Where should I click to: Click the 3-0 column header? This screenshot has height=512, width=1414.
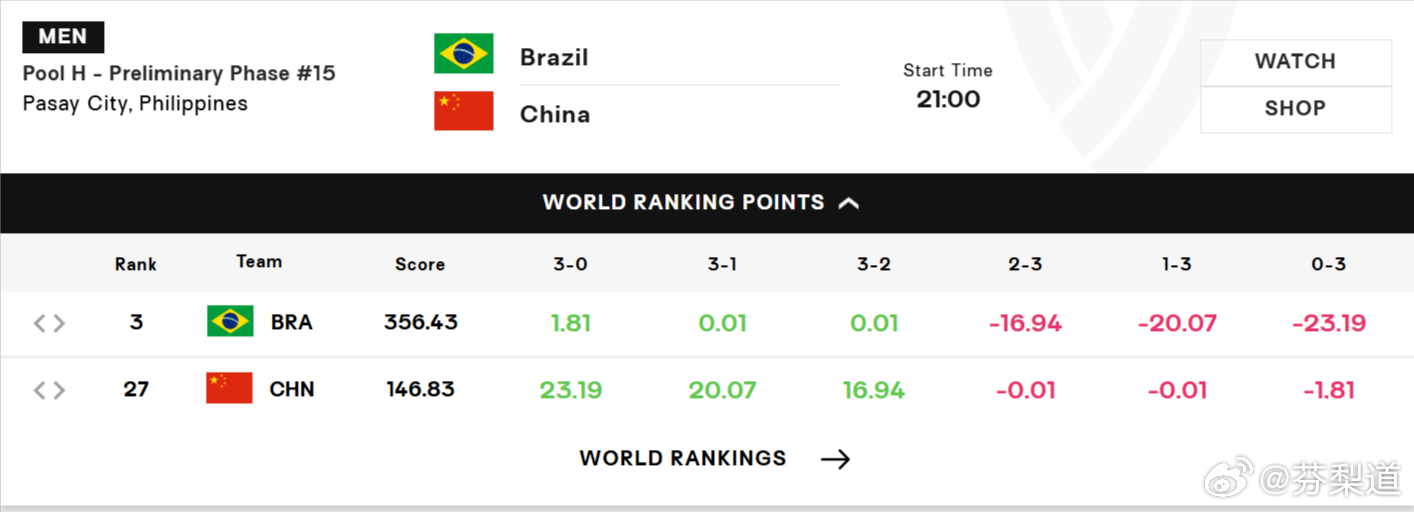click(x=571, y=264)
